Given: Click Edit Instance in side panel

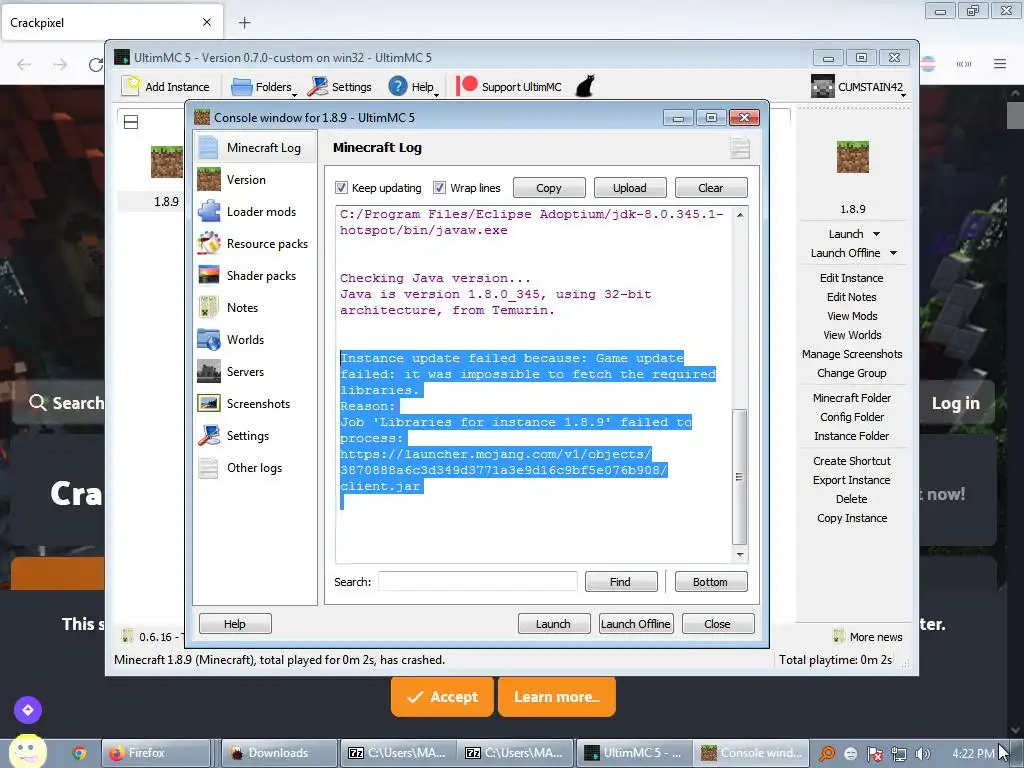Looking at the screenshot, I should 852,278.
